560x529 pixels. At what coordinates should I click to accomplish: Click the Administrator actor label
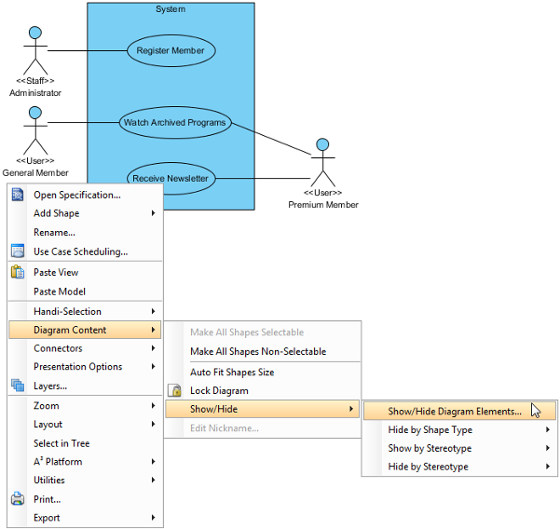tap(35, 93)
